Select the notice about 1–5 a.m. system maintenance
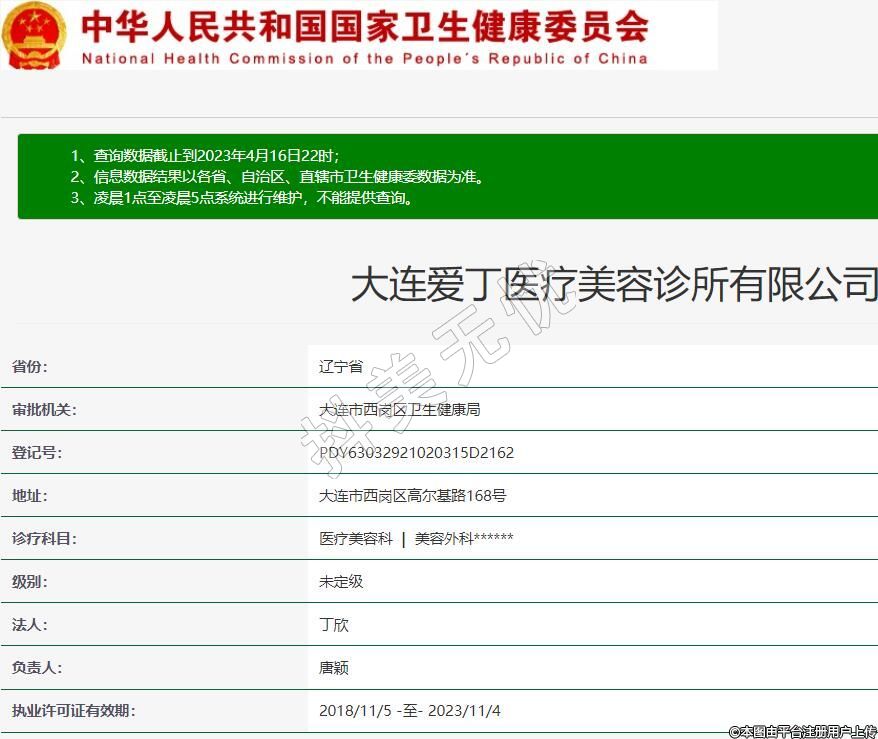 [x=242, y=198]
